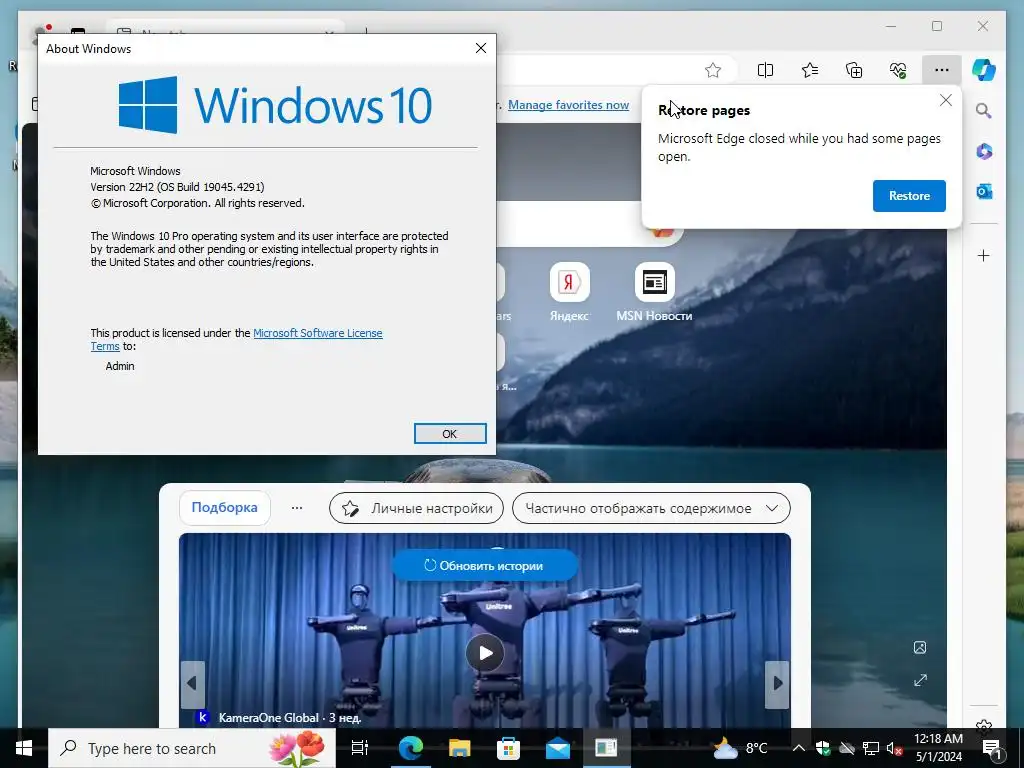Screen dimensions: 1024x768
Task: Select the Подборка feed tab
Action: pyautogui.click(x=225, y=507)
